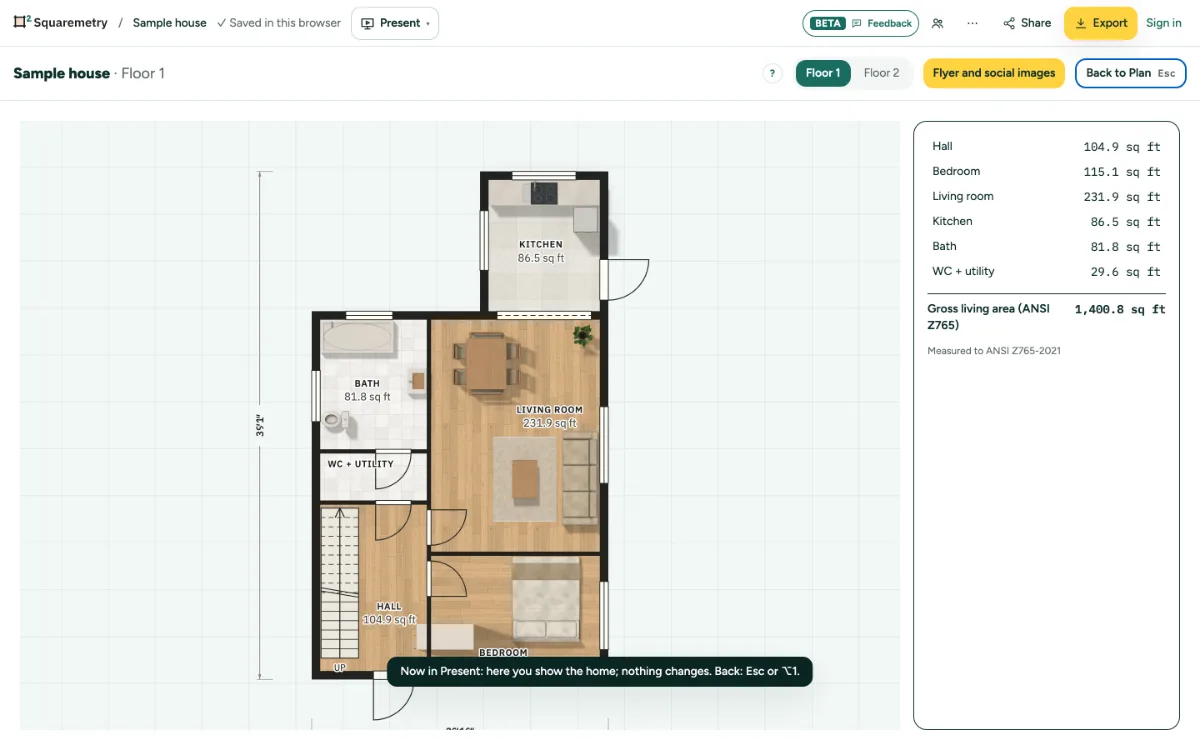
Task: Click the Kitchen 86.5 sq ft row
Action: pyautogui.click(x=1046, y=222)
